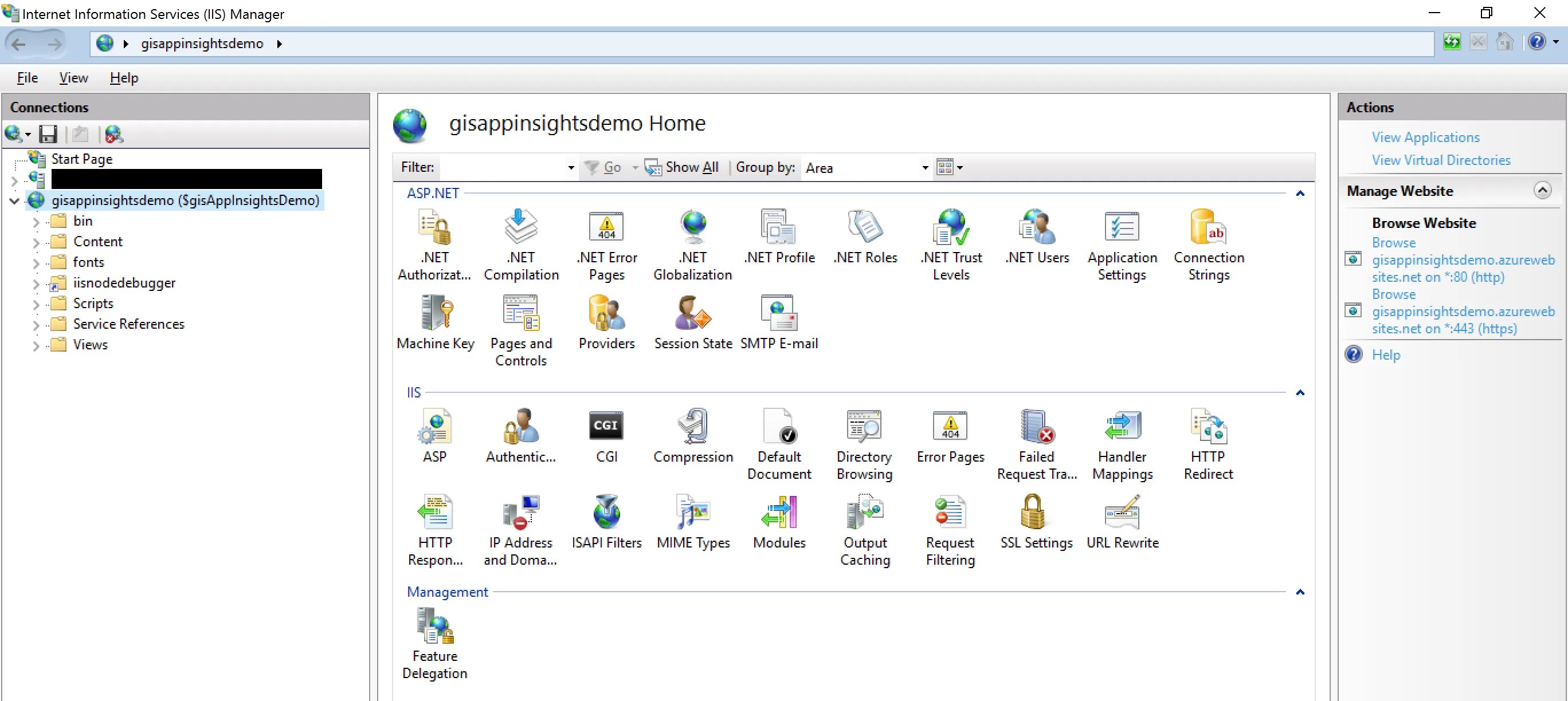Open SSL Settings feature
The height and width of the screenshot is (701, 1568).
[1037, 522]
